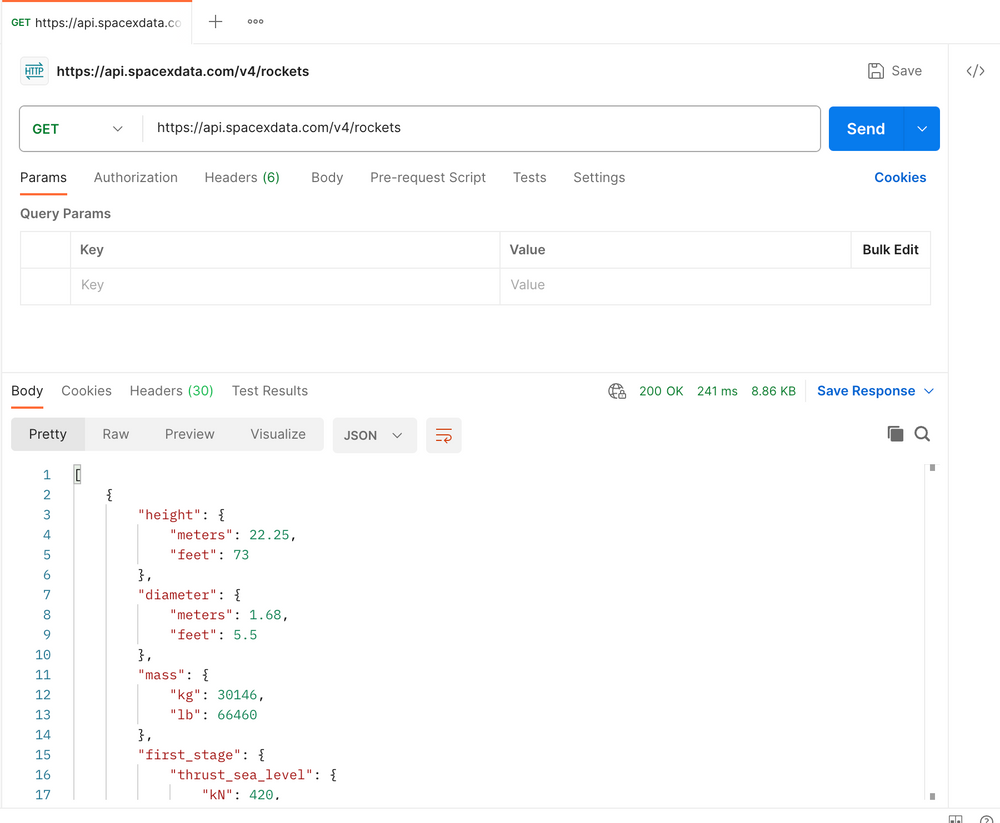Click the HTTP badge beside the request URL
Viewport: 1000px width, 823px height.
(x=34, y=71)
